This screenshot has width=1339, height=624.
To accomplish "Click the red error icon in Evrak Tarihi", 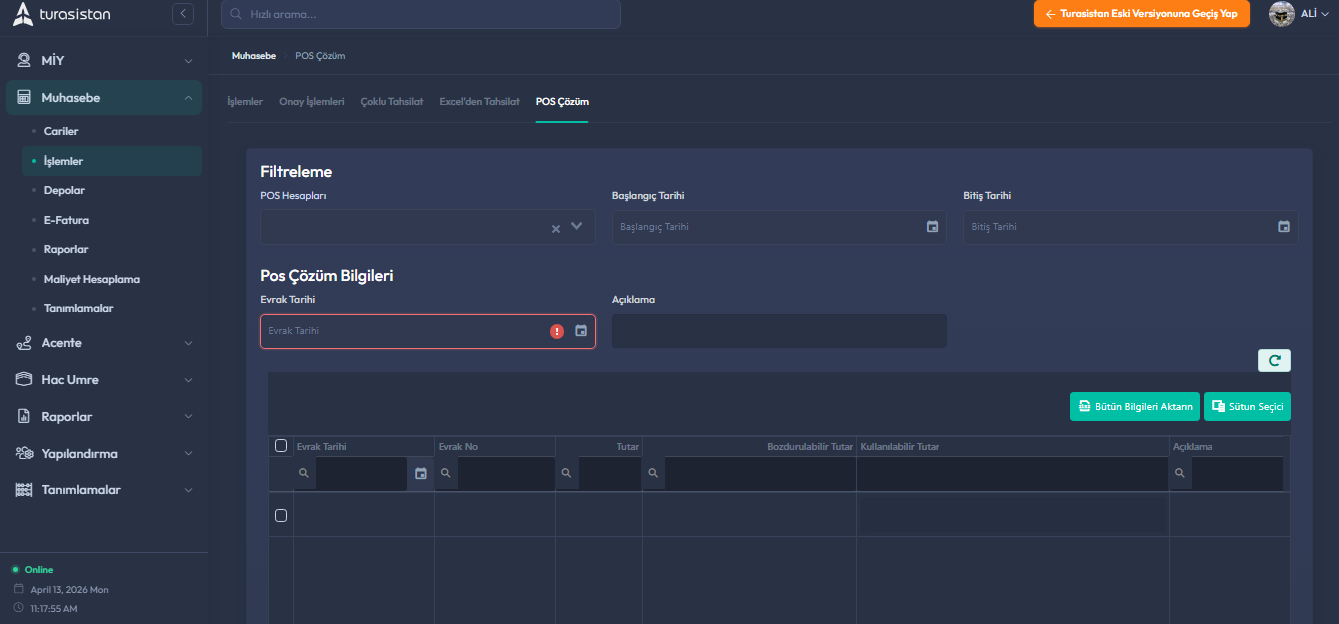I will tap(557, 331).
